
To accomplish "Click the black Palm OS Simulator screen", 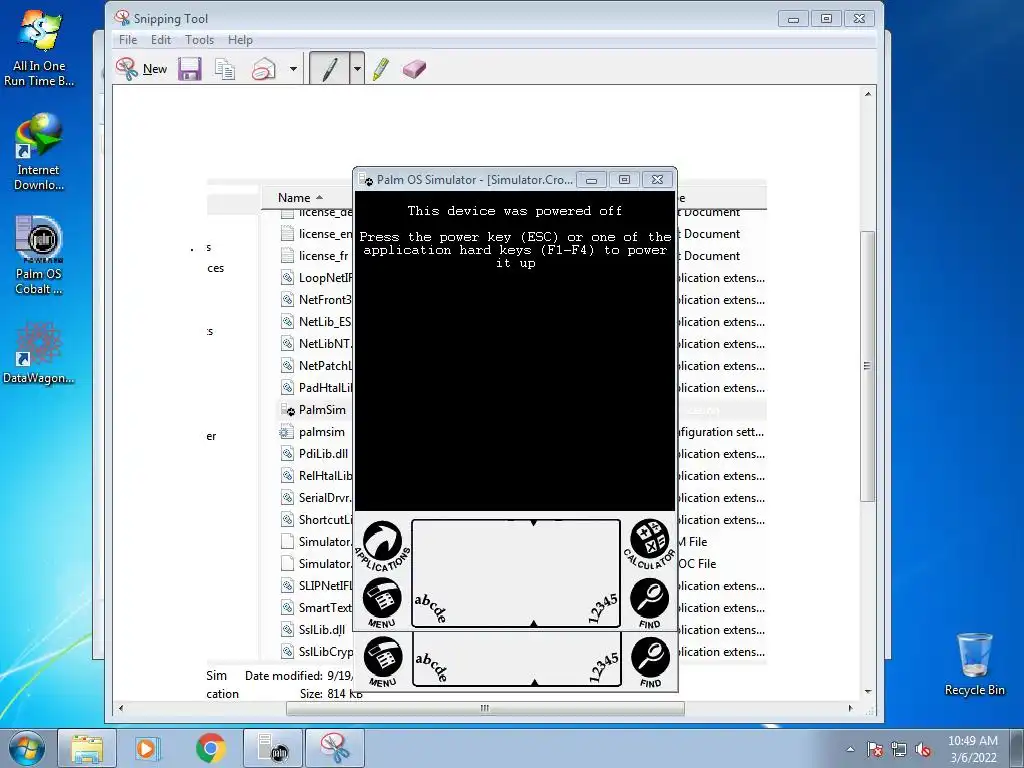I will [x=515, y=351].
